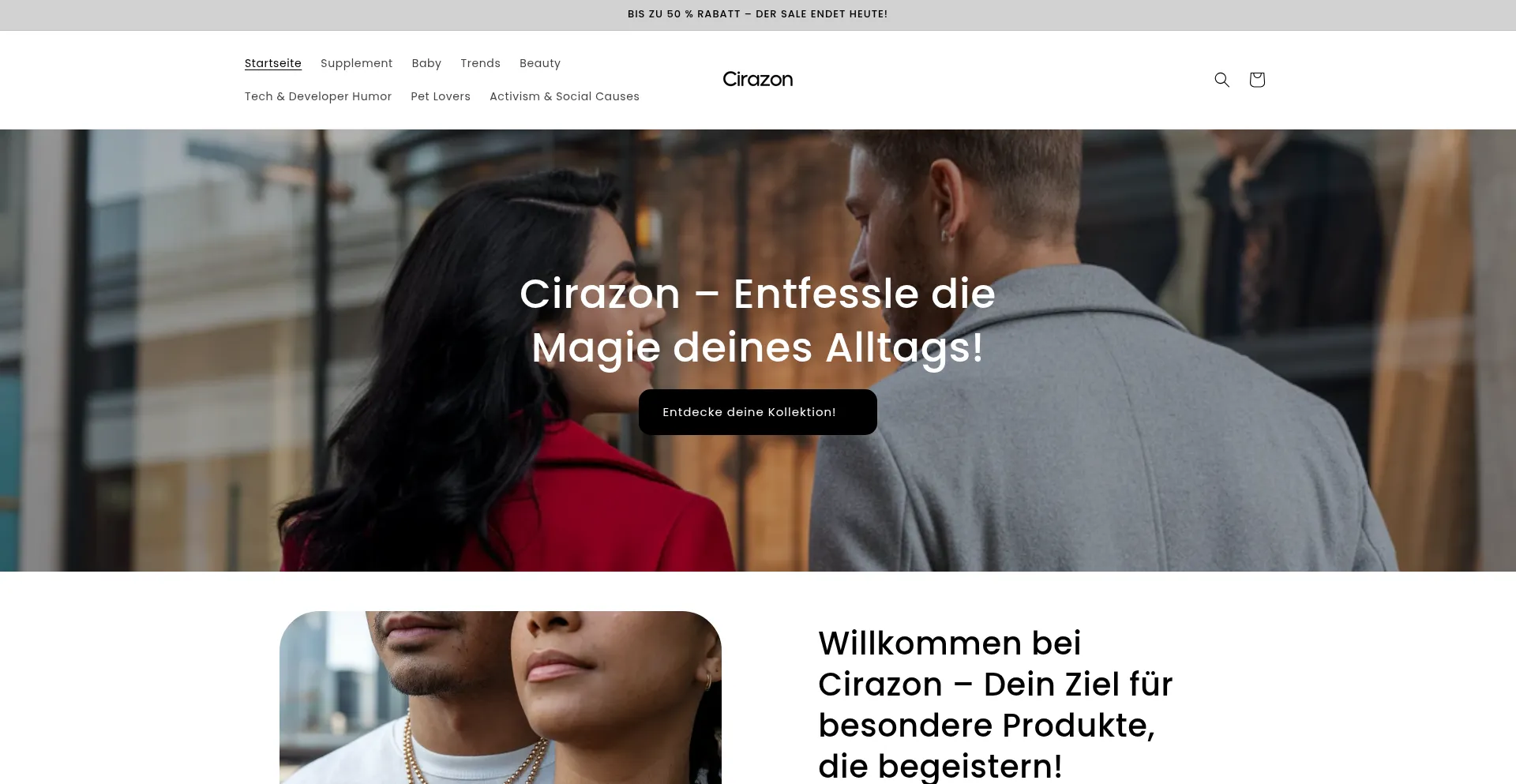Open Activism & Social Causes category
Screen dimensions: 1516x784
pyautogui.click(x=565, y=96)
